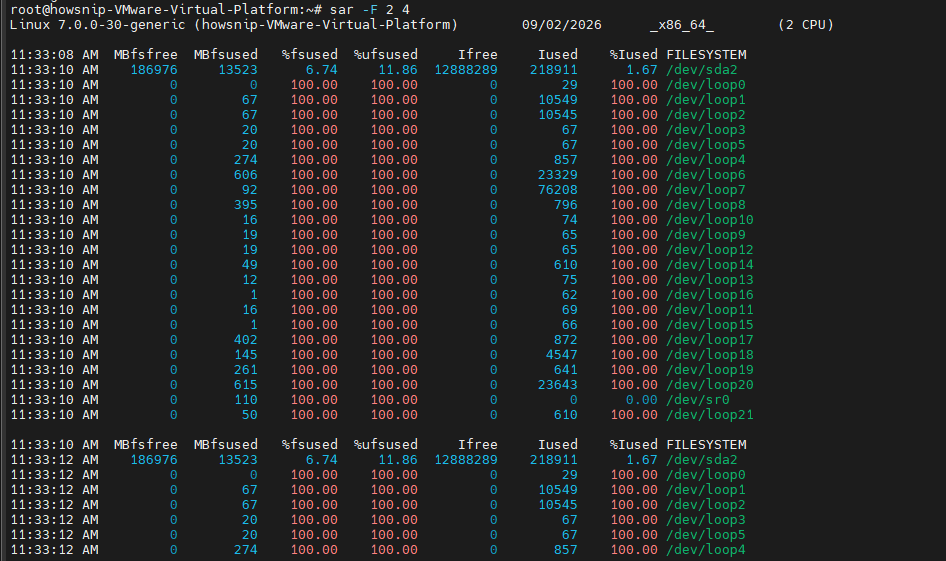The height and width of the screenshot is (561, 946).
Task: Click '/dev/loop19' filesystem name
Action: 710,370
